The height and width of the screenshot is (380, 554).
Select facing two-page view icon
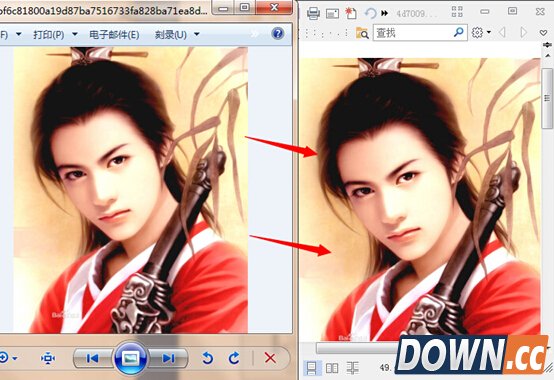pos(332,368)
